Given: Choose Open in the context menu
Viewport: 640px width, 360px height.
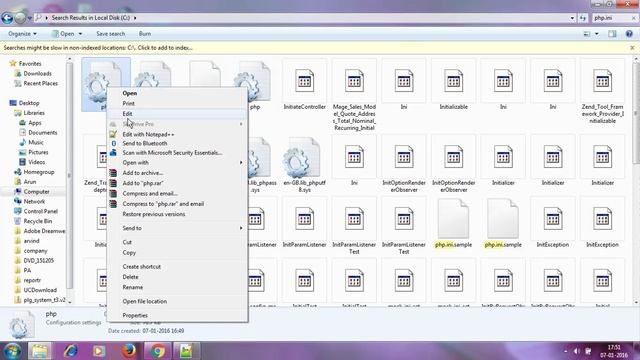Looking at the screenshot, I should coord(177,93).
